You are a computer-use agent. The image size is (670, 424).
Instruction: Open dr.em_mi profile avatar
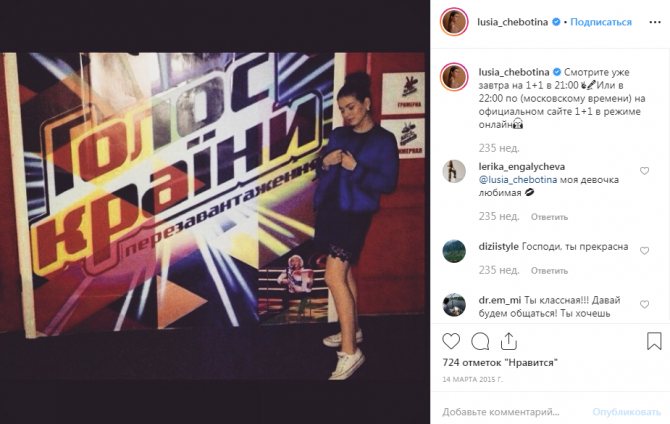pos(454,304)
